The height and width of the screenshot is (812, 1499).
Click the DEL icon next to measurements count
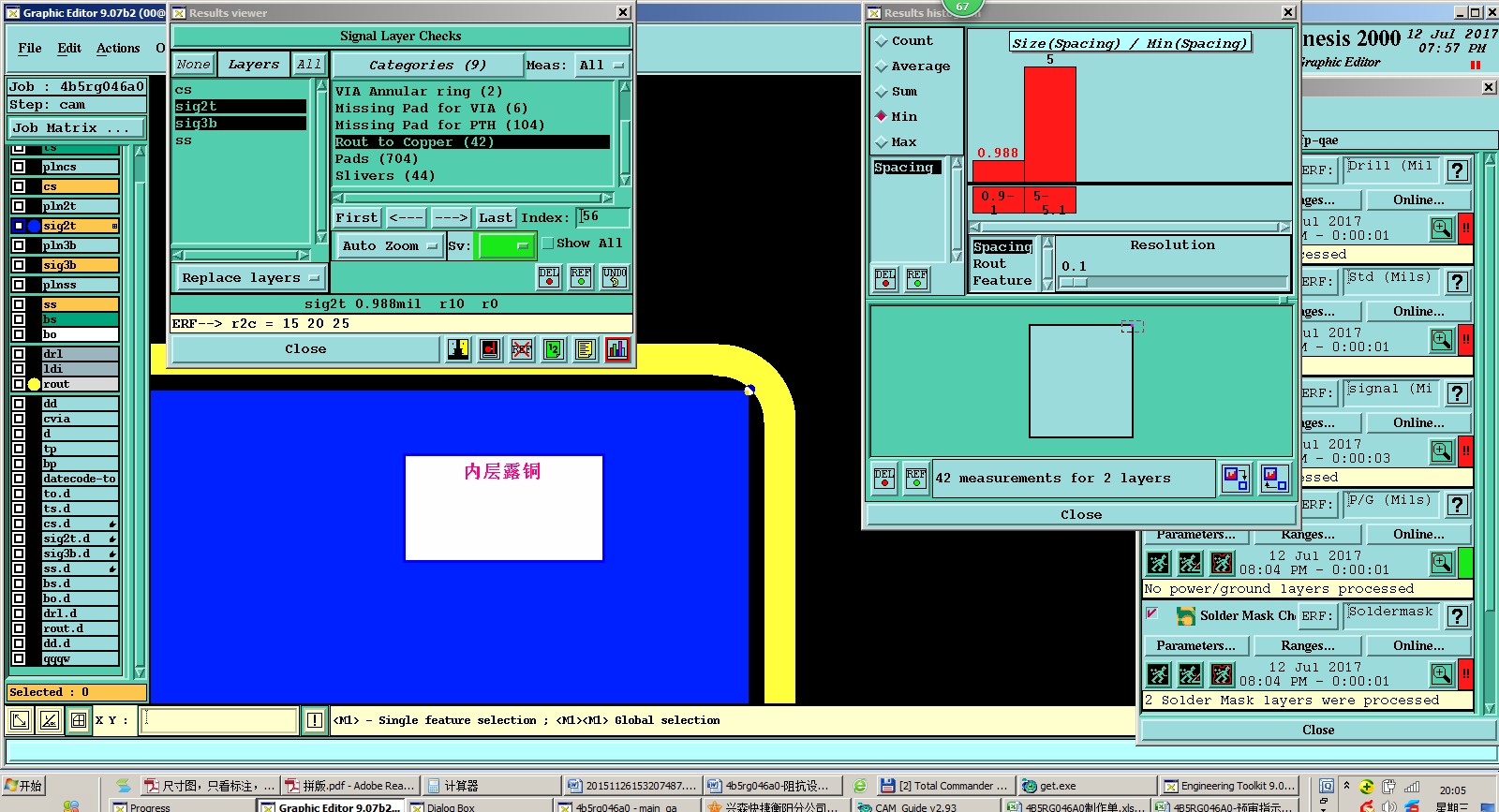point(884,479)
